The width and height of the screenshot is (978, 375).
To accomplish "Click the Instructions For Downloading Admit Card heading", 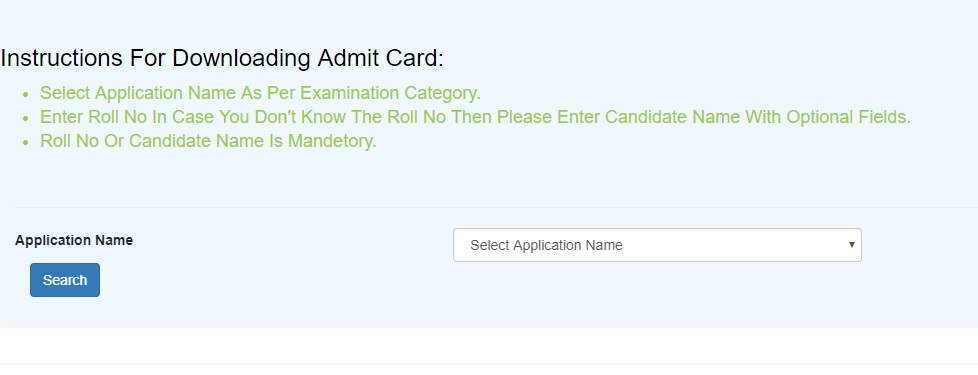I will pos(221,58).
